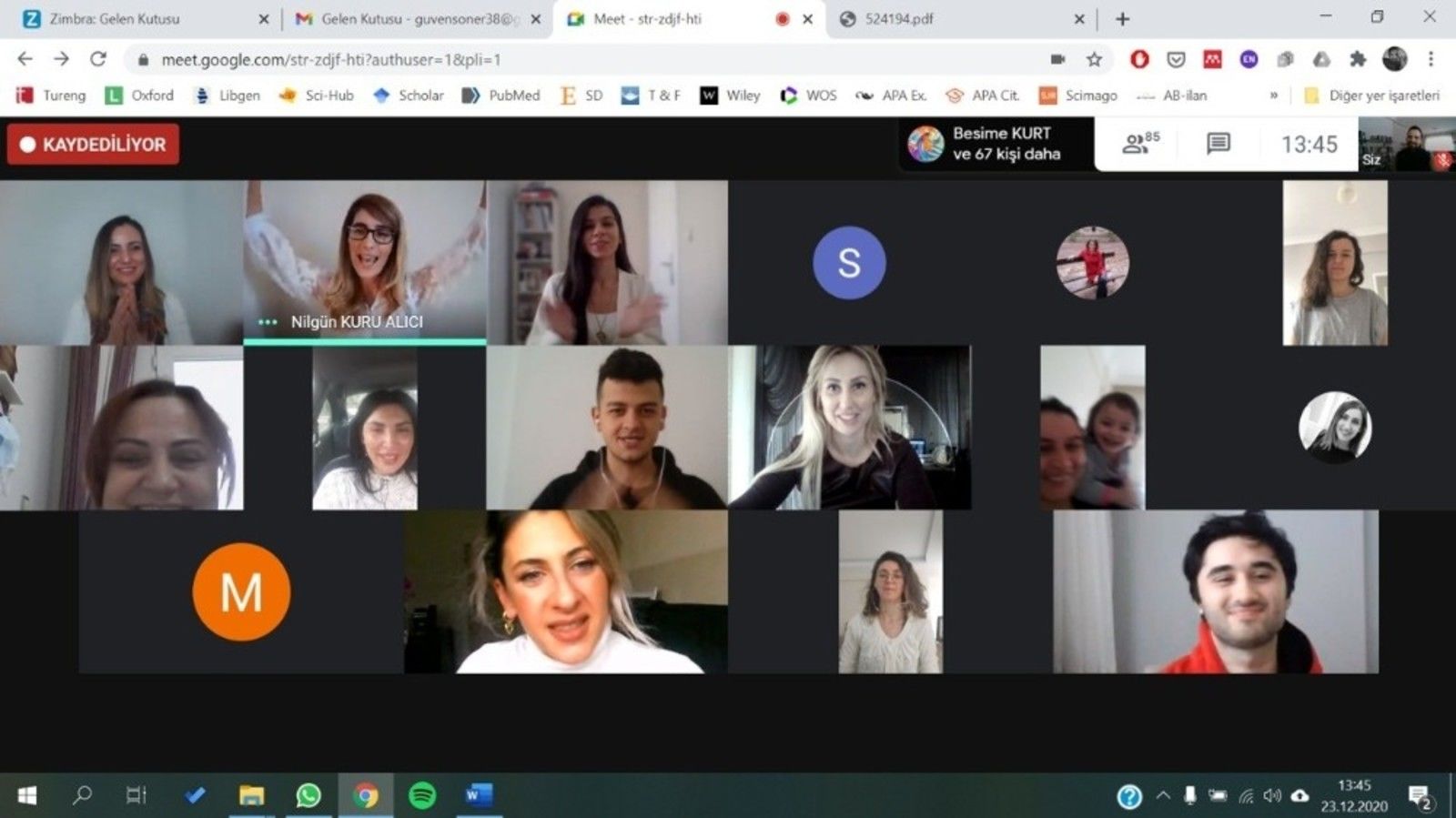
Task: Click the Besime KURT ve 67 kişi daha banner
Action: [x=997, y=144]
